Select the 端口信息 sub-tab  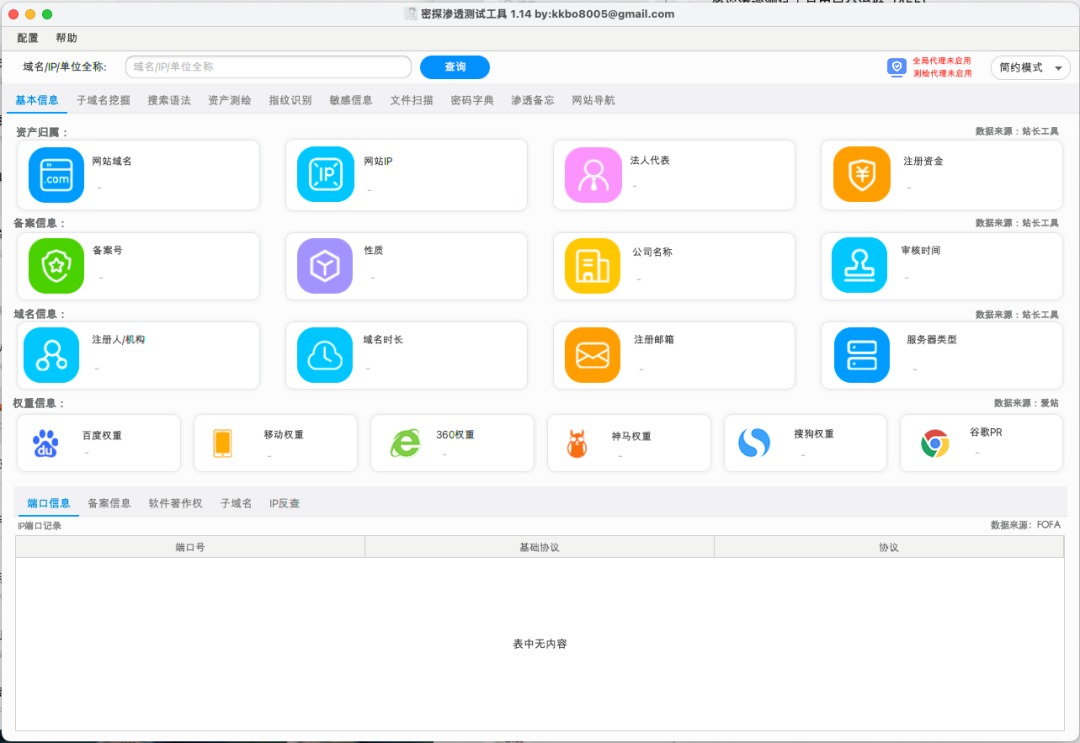pos(48,503)
